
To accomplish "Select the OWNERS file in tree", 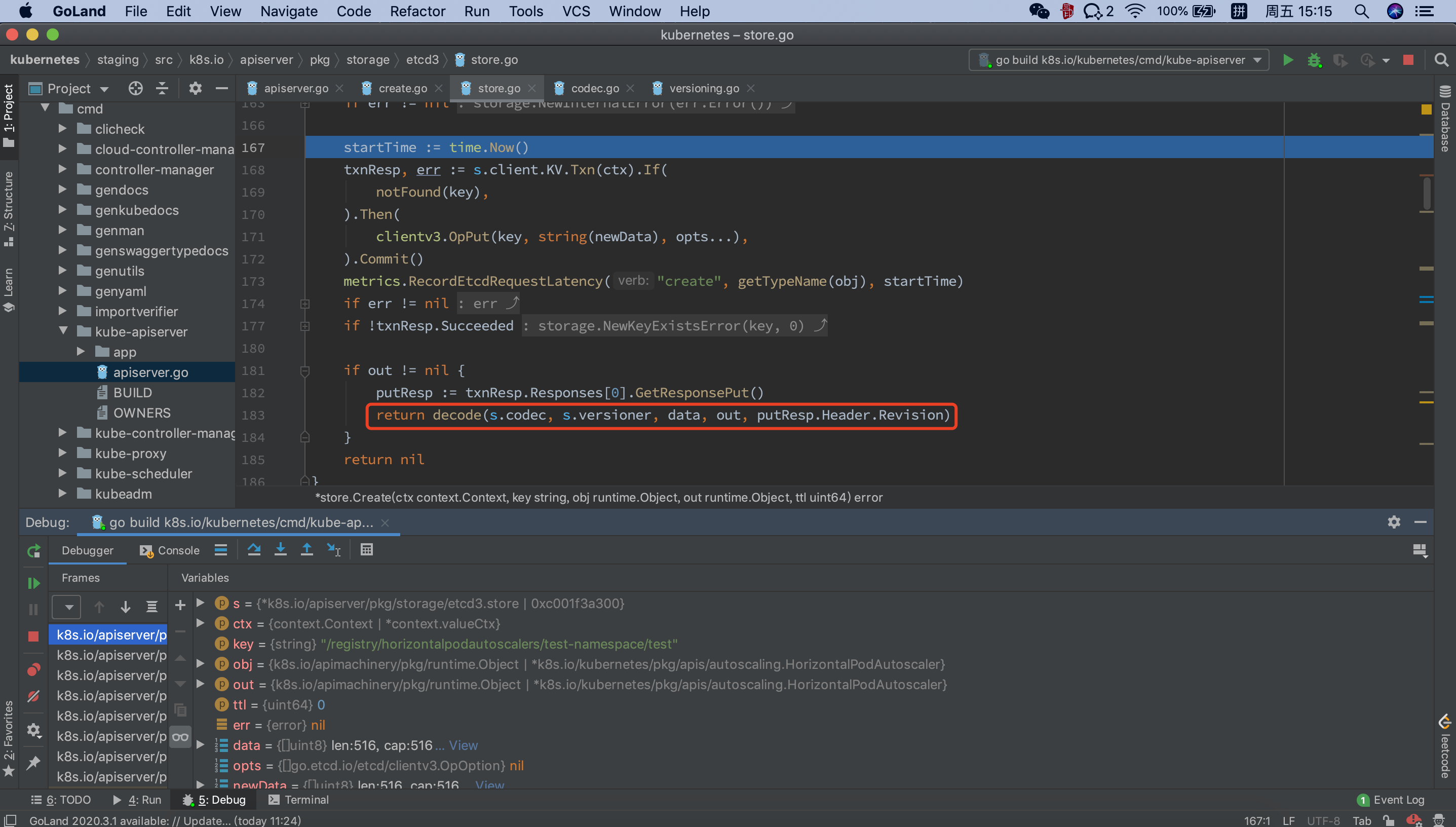I will [141, 413].
